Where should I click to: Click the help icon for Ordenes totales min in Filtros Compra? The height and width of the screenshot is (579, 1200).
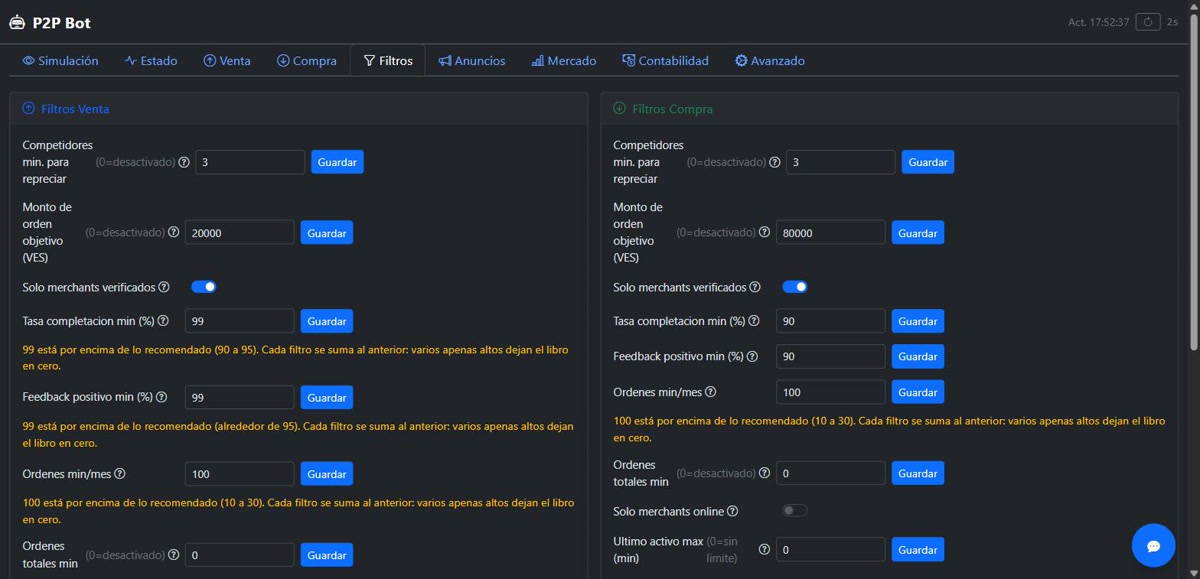click(764, 473)
